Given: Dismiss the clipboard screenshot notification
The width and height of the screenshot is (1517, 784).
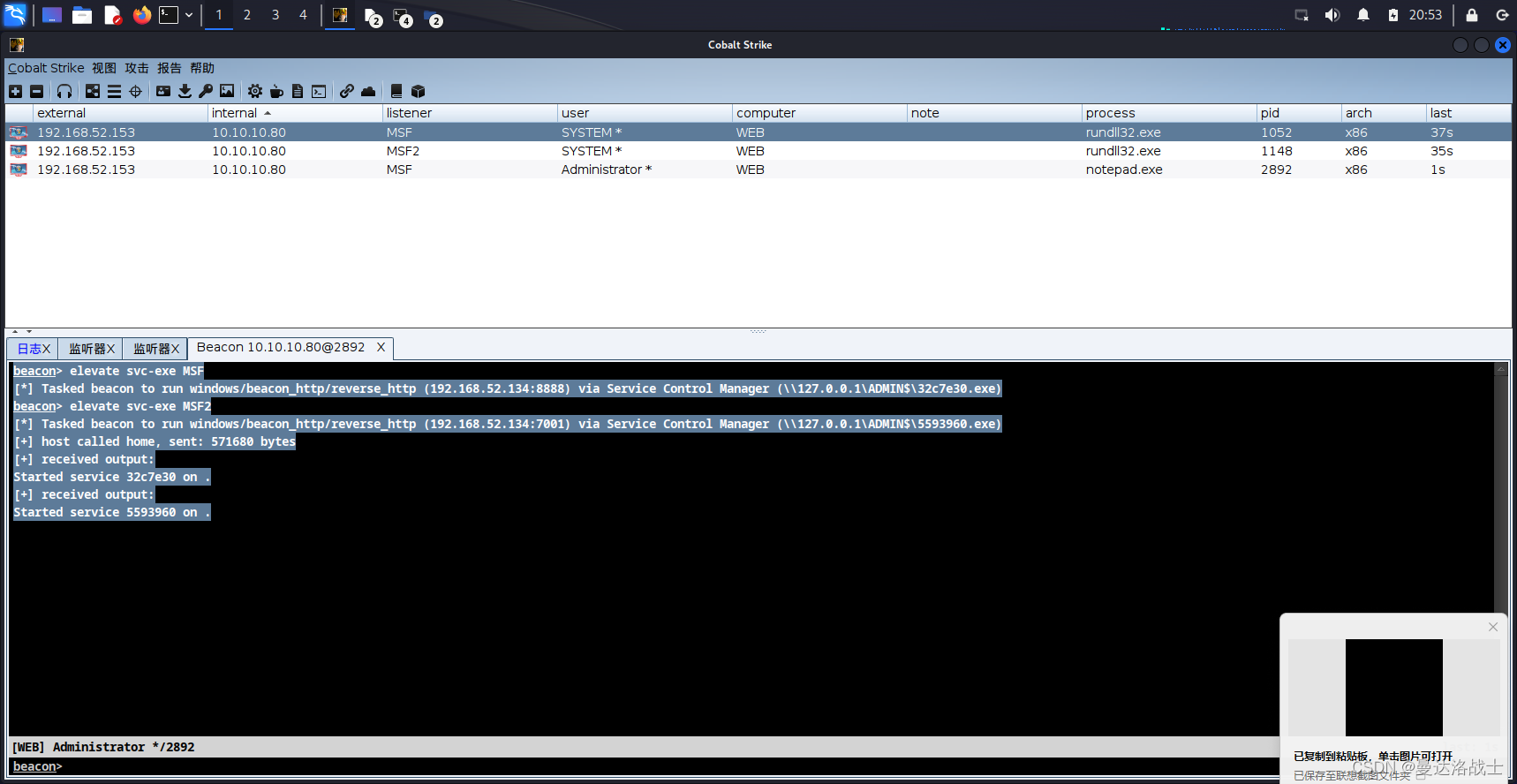Looking at the screenshot, I should 1493,627.
